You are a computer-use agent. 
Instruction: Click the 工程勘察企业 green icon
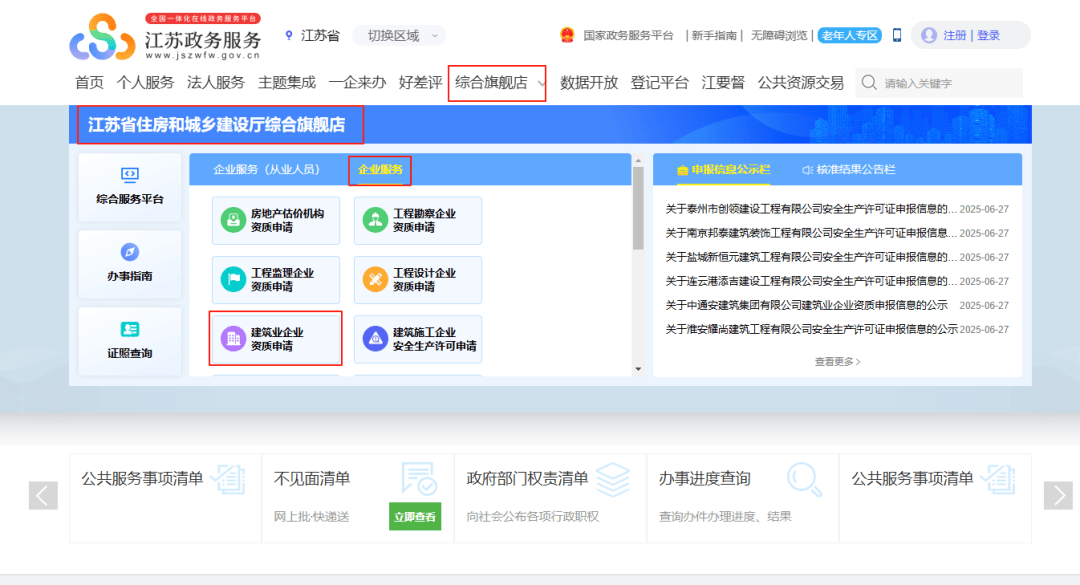click(x=375, y=220)
